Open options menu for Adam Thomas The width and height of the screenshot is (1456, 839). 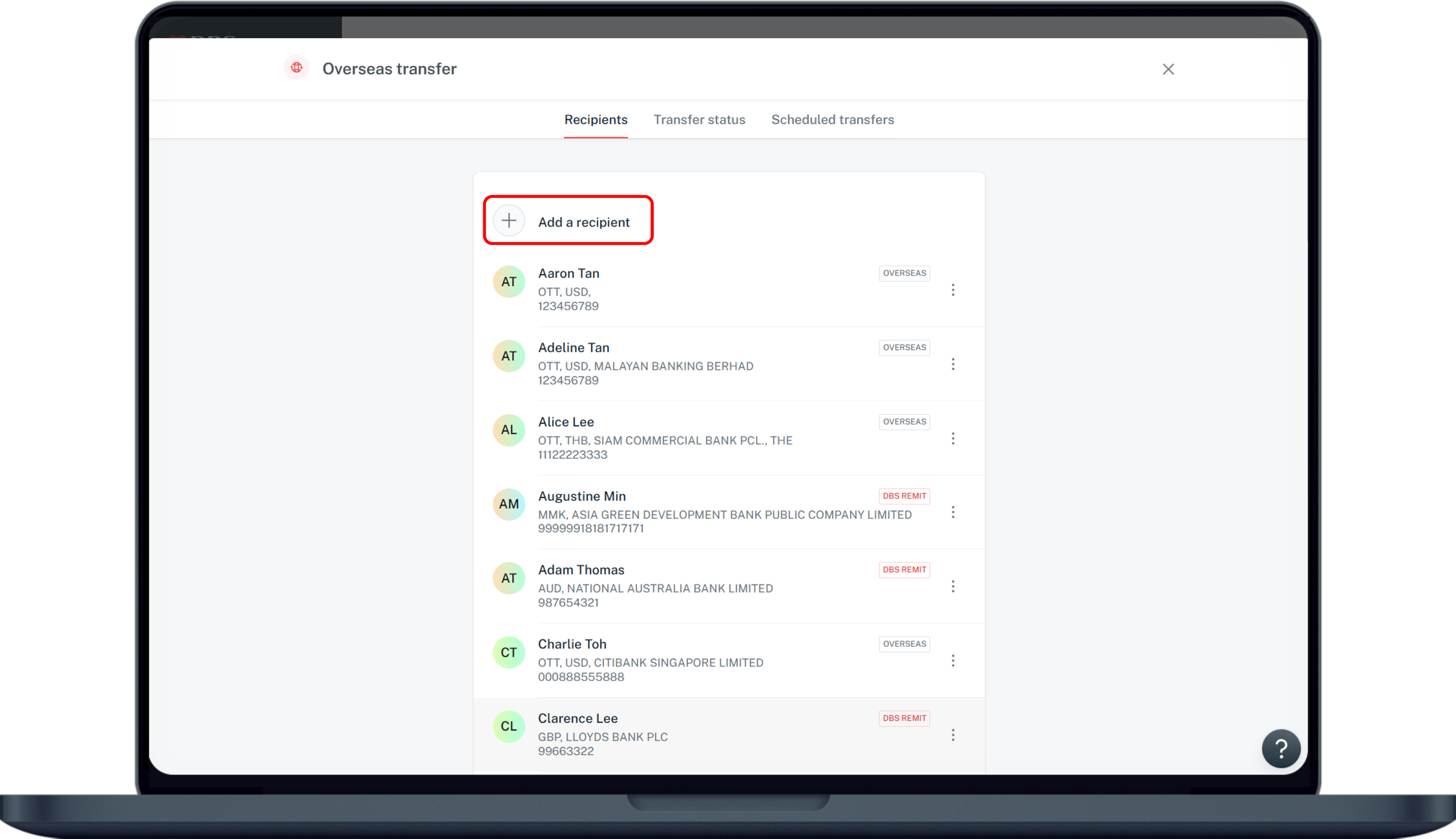pyautogui.click(x=954, y=586)
